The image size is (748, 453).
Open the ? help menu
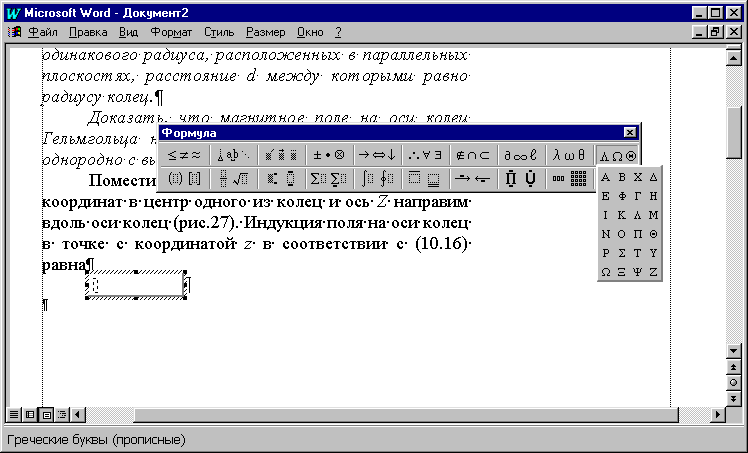(x=338, y=32)
